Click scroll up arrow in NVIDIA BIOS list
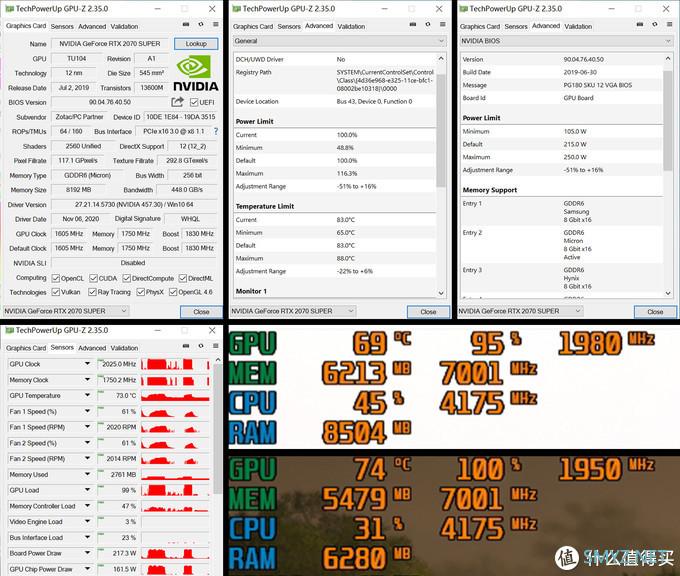Viewport: 680px width, 576px height. pos(668,58)
